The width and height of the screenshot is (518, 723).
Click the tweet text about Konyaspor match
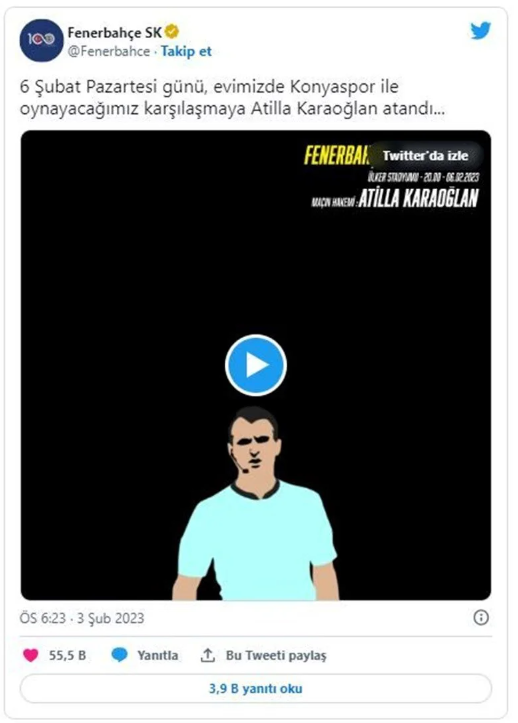tap(232, 98)
